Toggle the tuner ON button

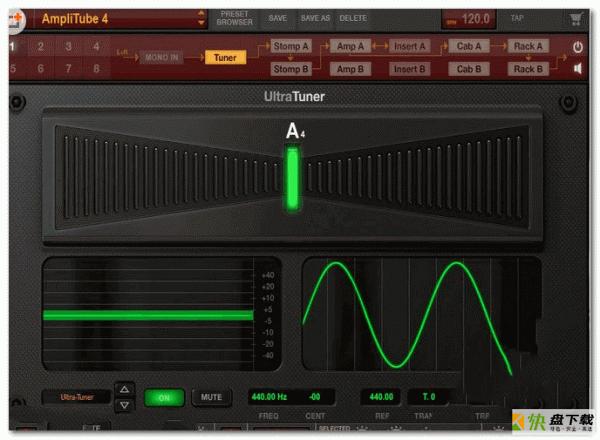164,398
